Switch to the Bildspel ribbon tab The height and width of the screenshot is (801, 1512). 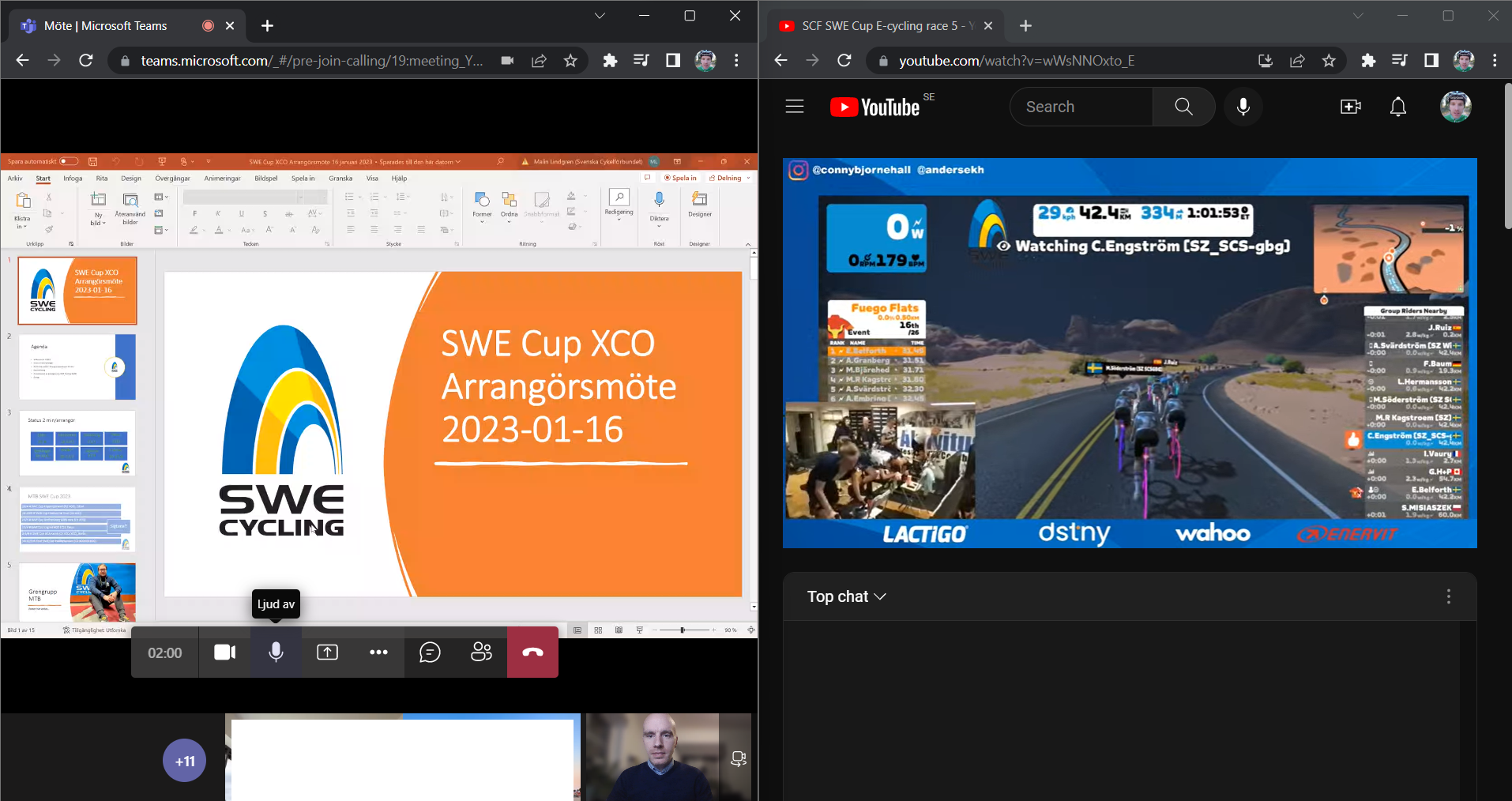pos(266,179)
